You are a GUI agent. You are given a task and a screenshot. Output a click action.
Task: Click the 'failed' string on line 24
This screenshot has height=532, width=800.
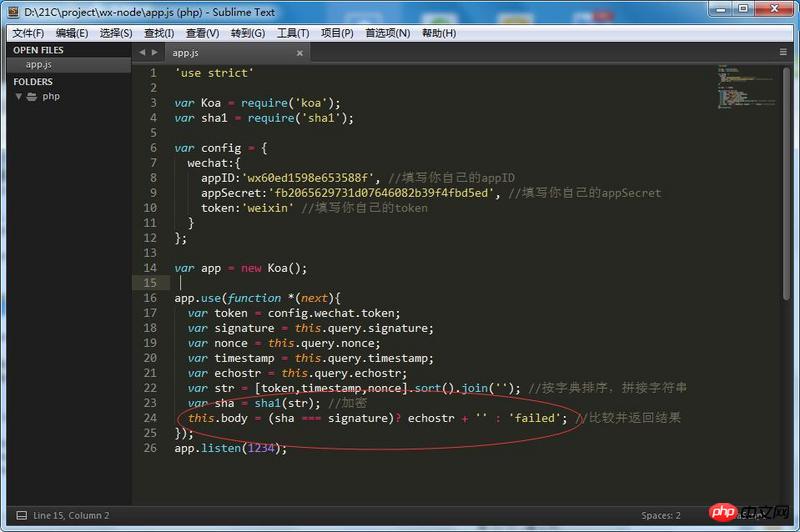(534, 418)
